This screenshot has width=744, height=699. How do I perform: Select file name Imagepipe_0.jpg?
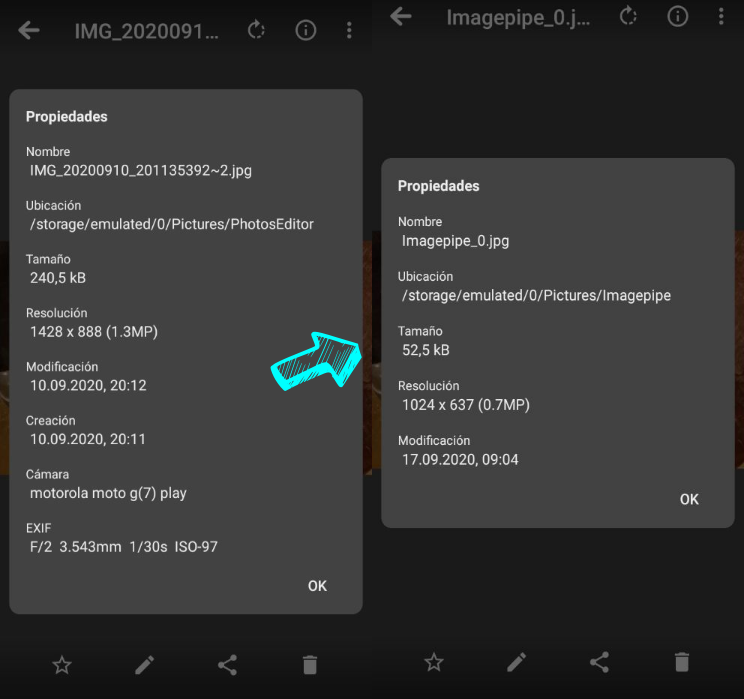pyautogui.click(x=456, y=241)
